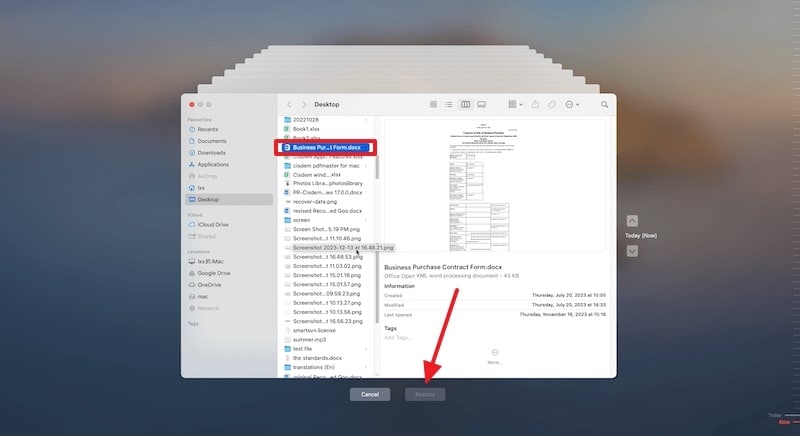The width and height of the screenshot is (800, 436).
Task: Expand the 'screen' folder chevron
Action: [366, 220]
